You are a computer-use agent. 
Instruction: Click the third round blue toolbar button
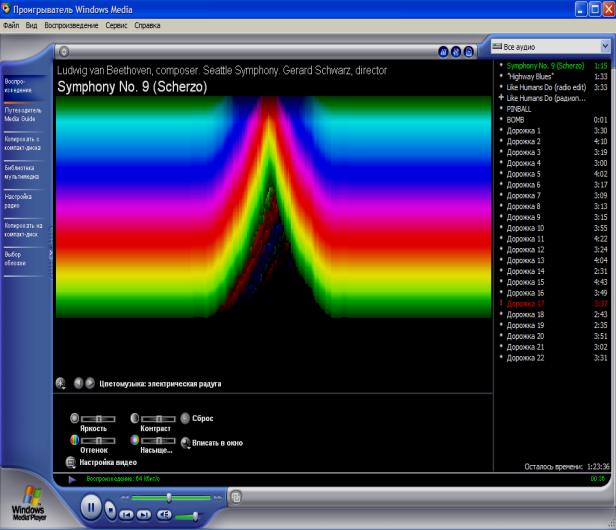coord(468,52)
